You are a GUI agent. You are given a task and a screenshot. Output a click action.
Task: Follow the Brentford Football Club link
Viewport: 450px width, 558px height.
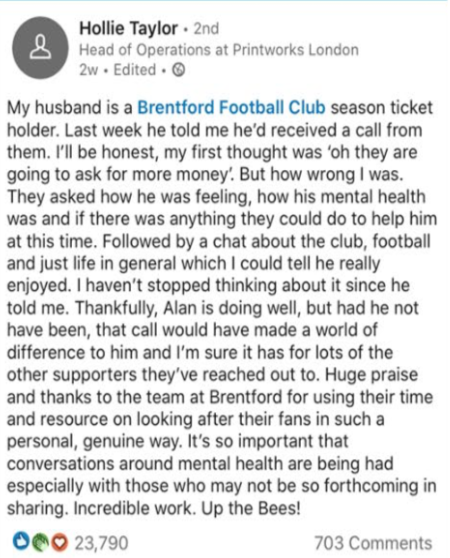231,107
